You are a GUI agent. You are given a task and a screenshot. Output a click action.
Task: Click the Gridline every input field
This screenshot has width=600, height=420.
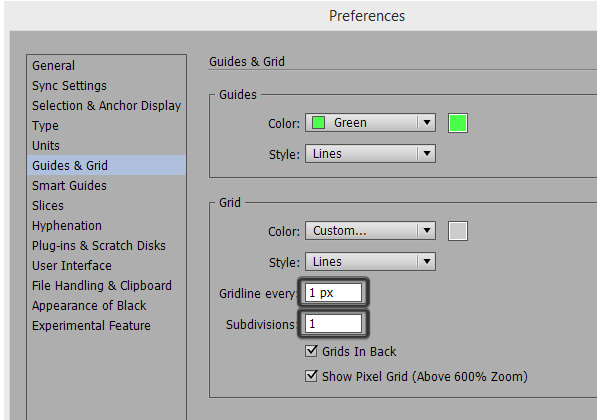coord(333,293)
